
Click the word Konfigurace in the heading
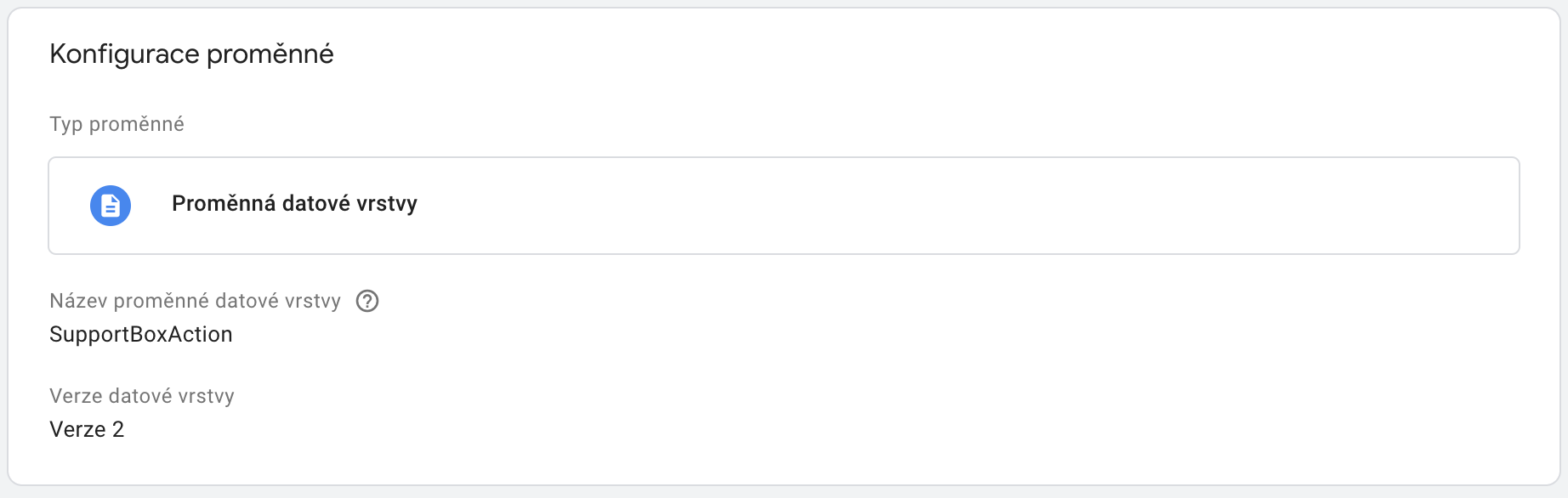click(124, 54)
